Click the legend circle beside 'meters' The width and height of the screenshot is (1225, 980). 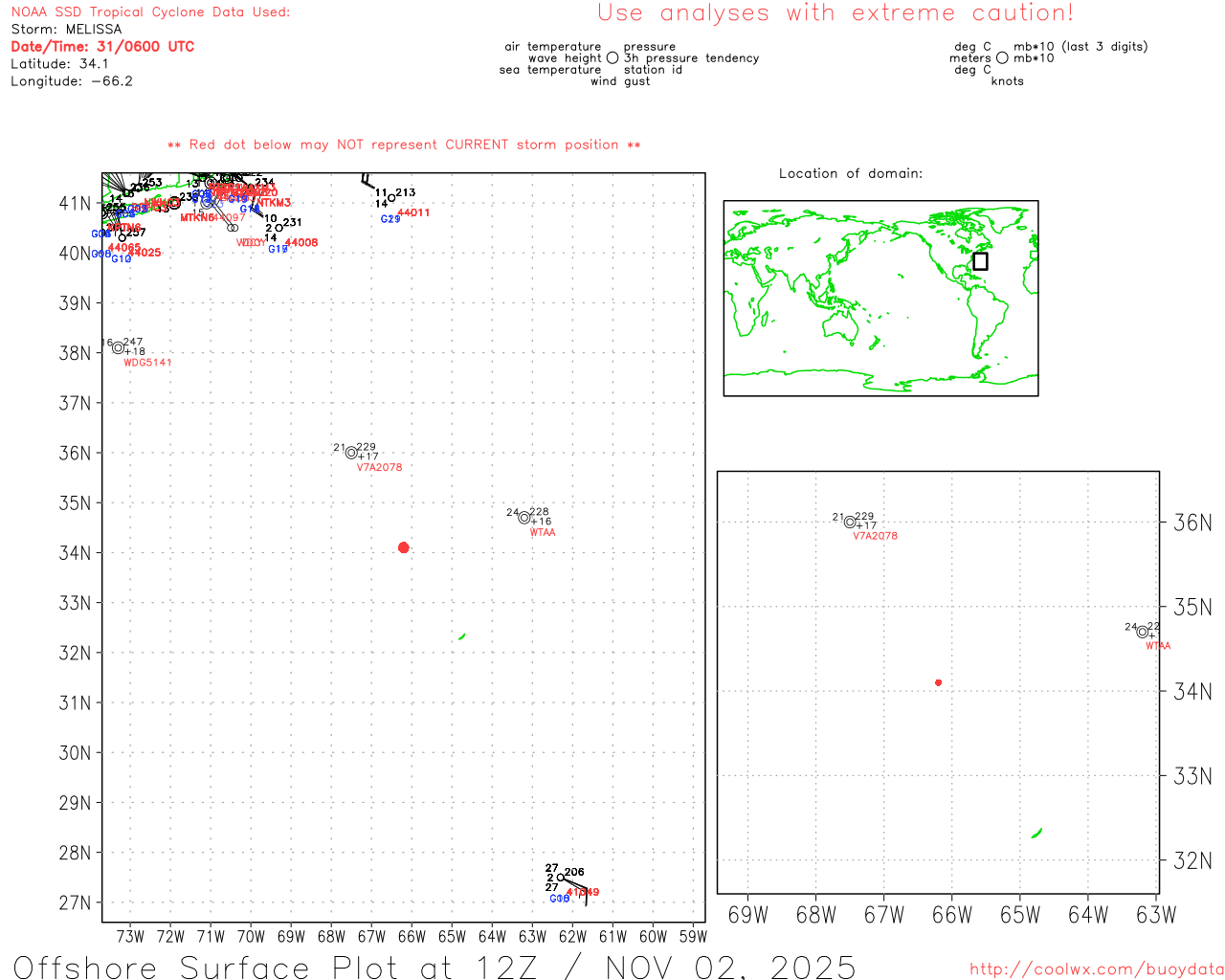[x=1002, y=57]
